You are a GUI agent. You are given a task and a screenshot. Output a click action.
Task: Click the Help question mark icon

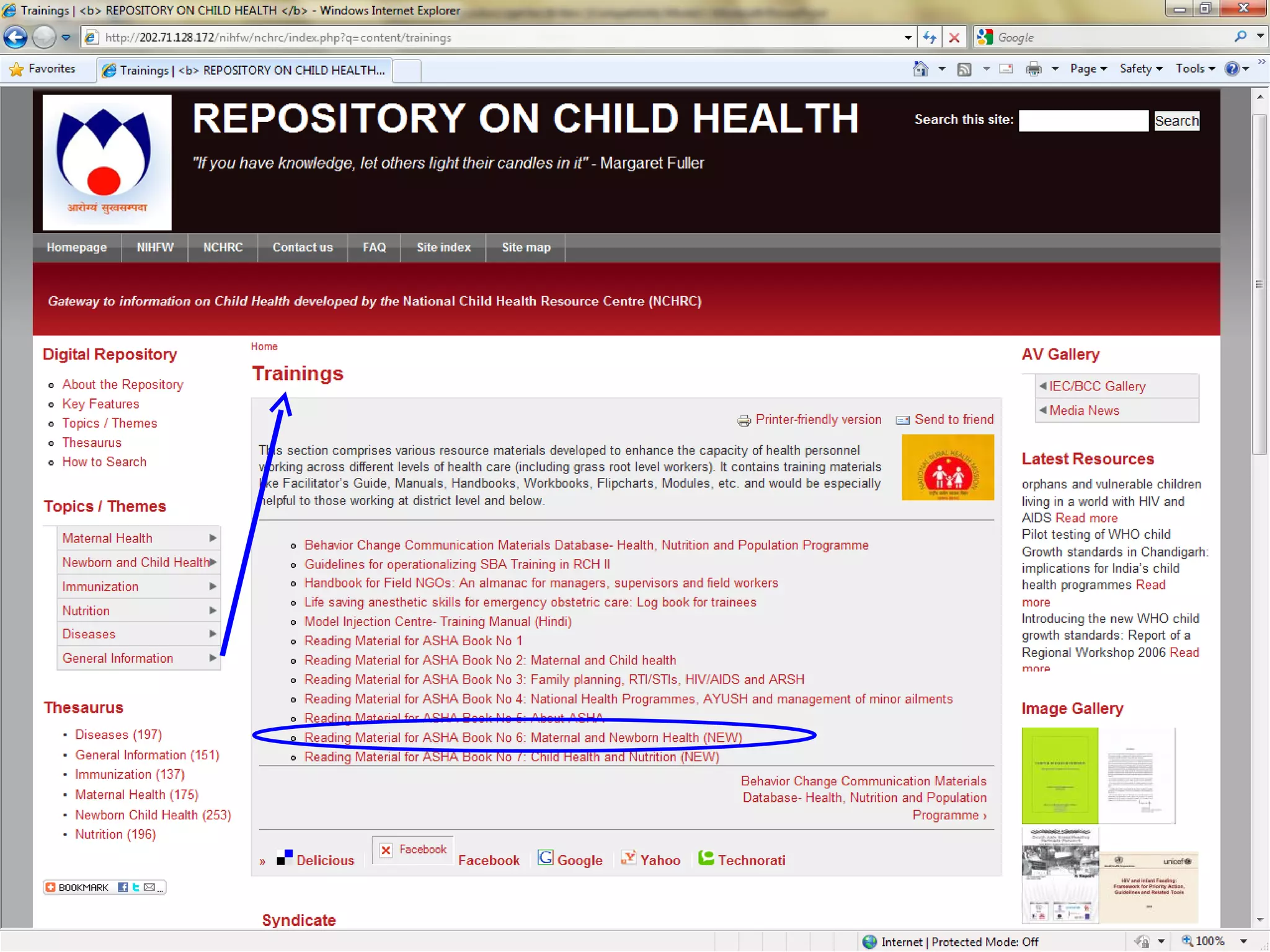pyautogui.click(x=1232, y=69)
